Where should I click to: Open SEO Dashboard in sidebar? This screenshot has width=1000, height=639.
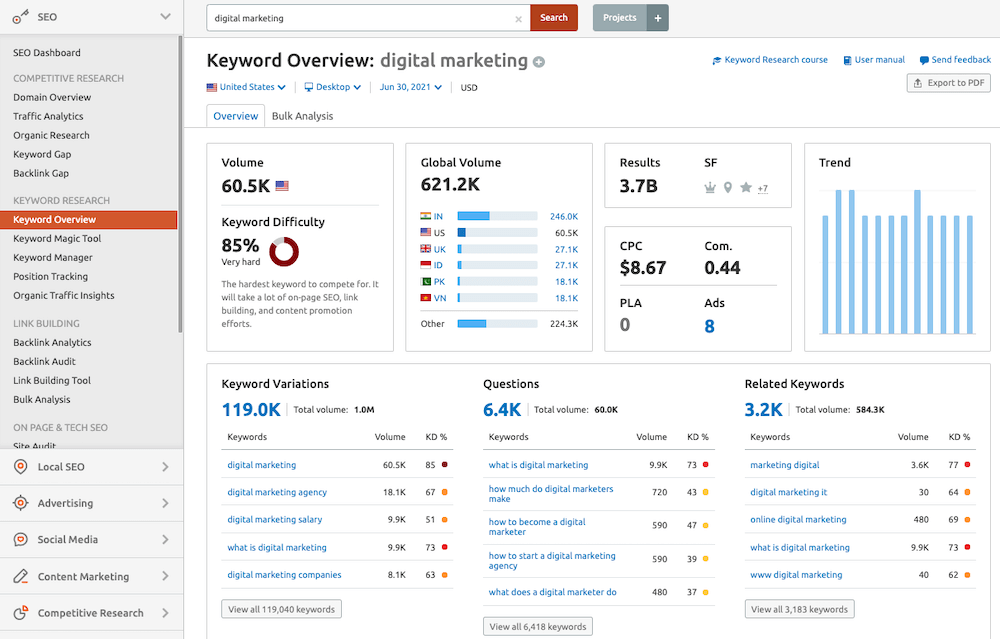[x=47, y=53]
